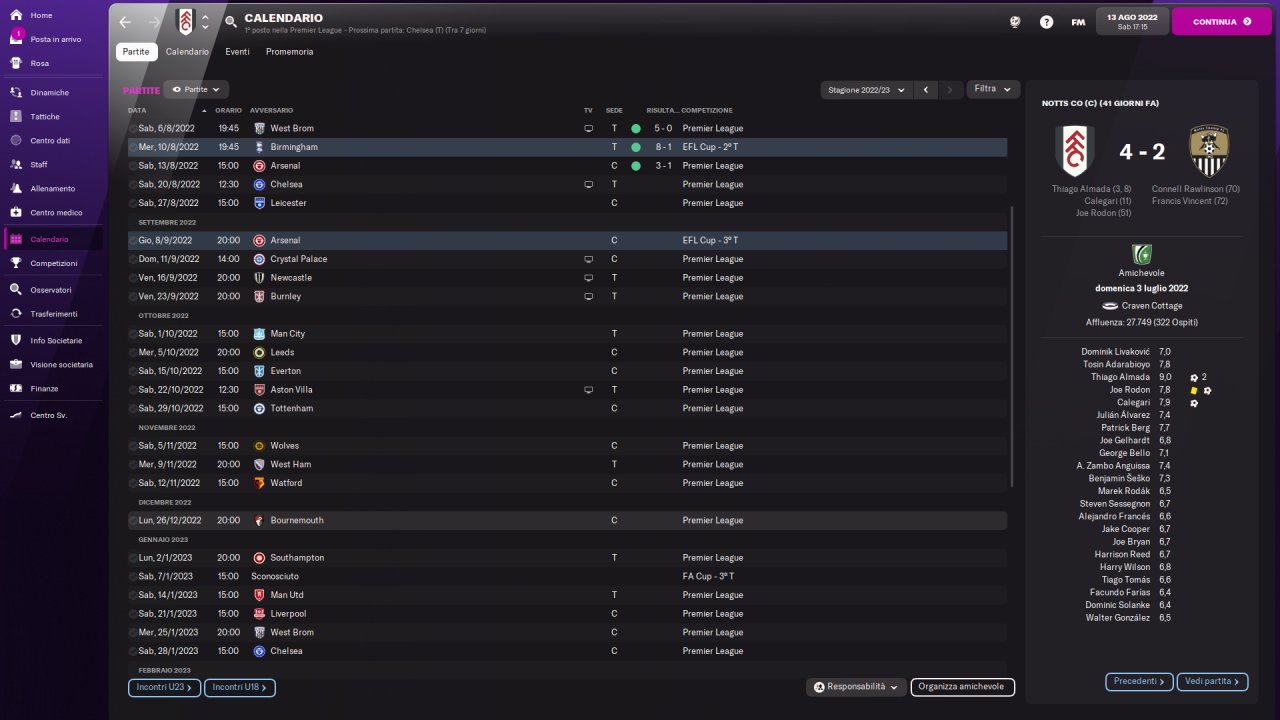Screen dimensions: 1280x720
Task: Click the Rosa squad icon
Action: point(16,63)
